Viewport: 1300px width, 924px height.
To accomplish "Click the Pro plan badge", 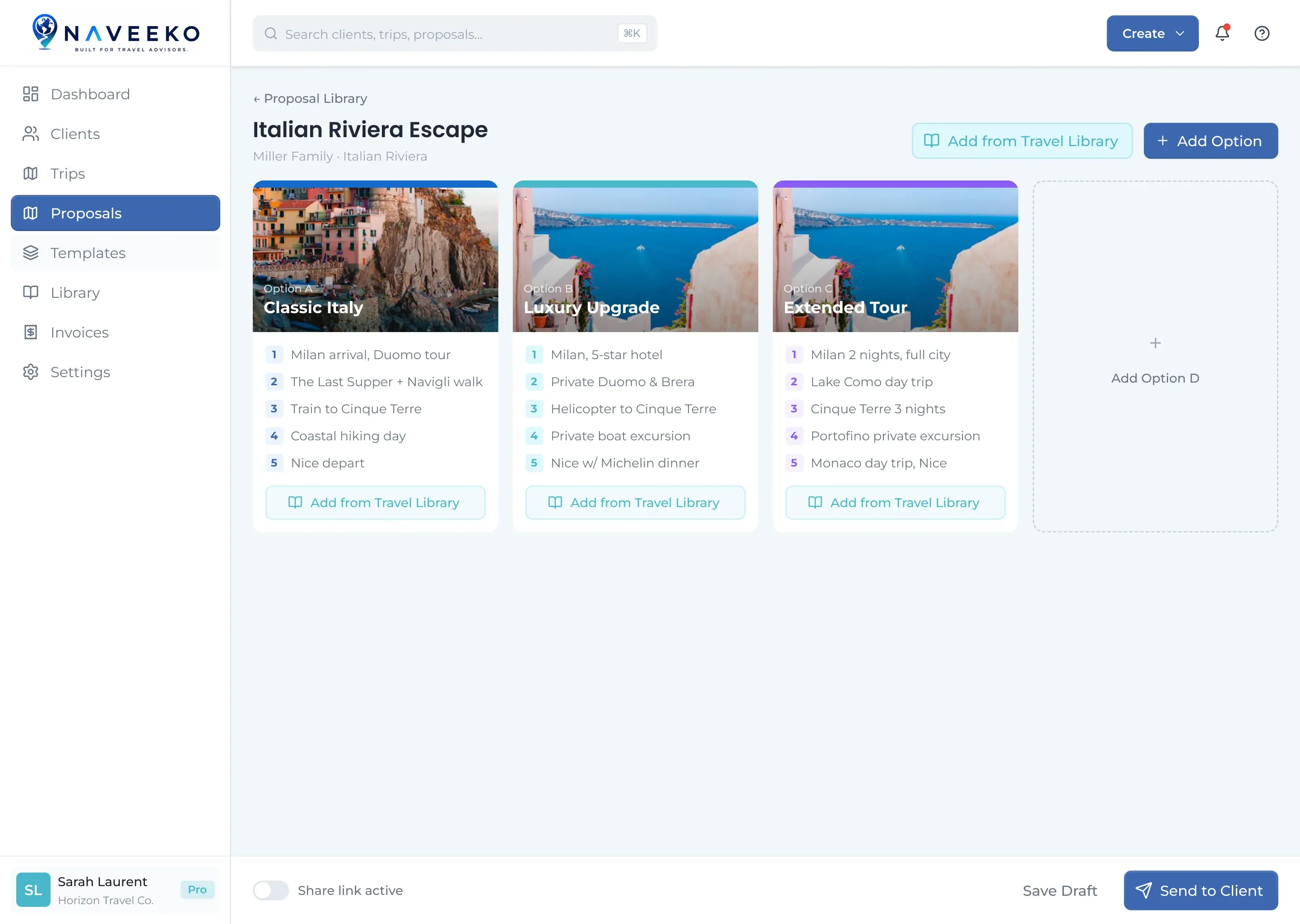I will 197,890.
